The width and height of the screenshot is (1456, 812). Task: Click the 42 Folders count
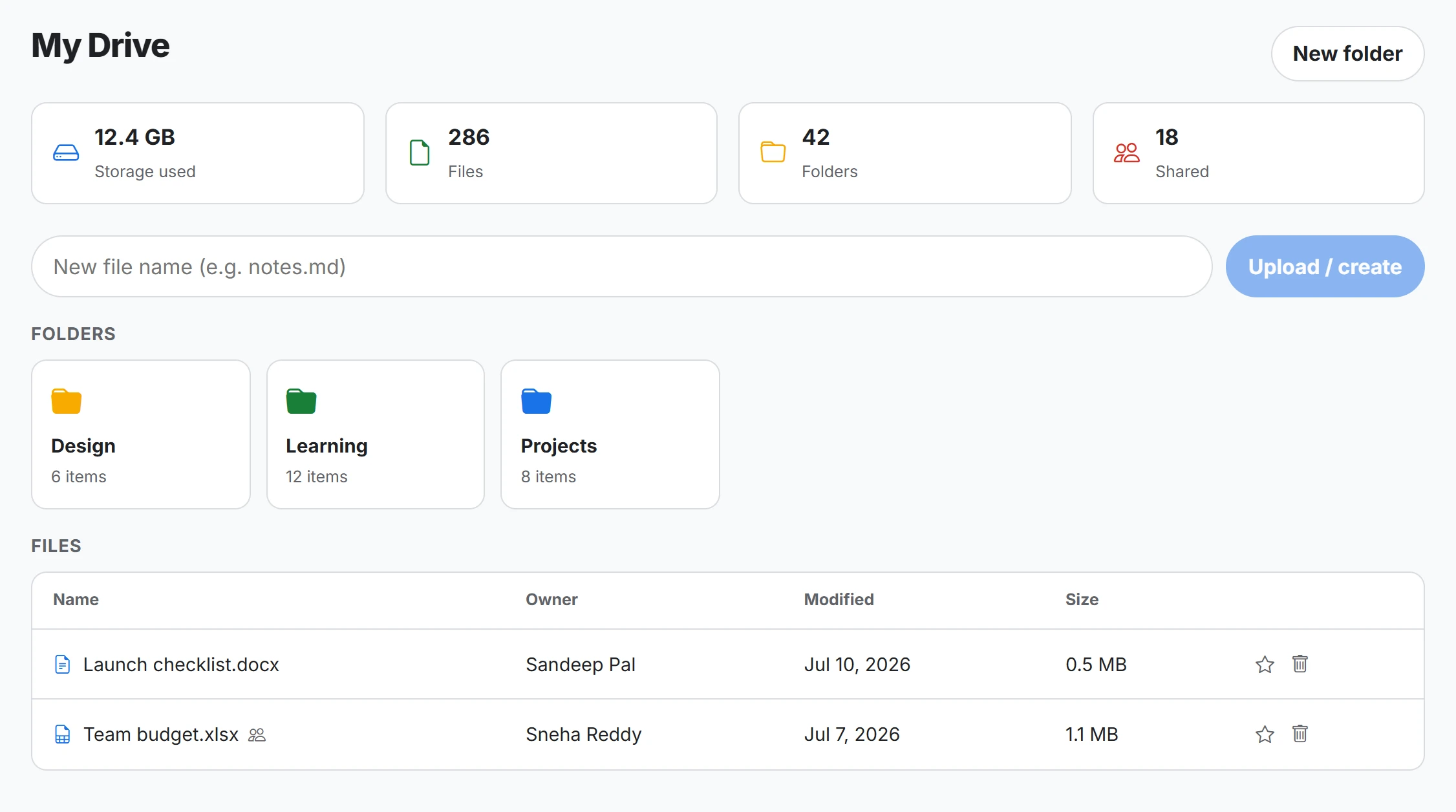click(x=815, y=137)
